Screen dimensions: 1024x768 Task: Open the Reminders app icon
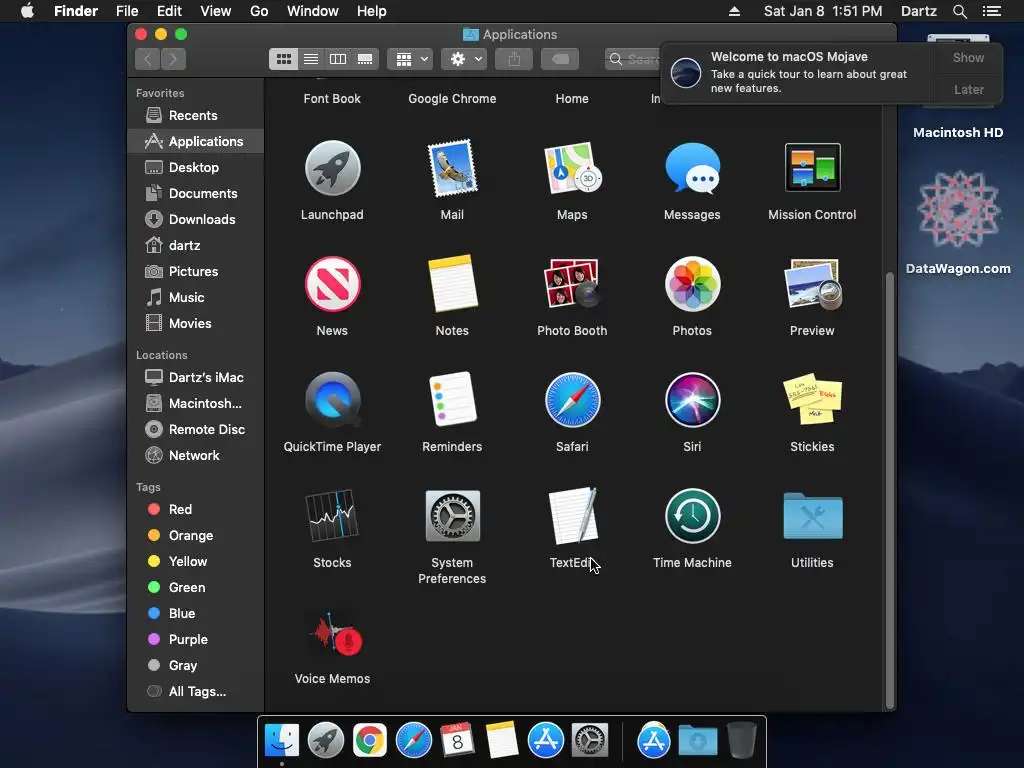452,400
